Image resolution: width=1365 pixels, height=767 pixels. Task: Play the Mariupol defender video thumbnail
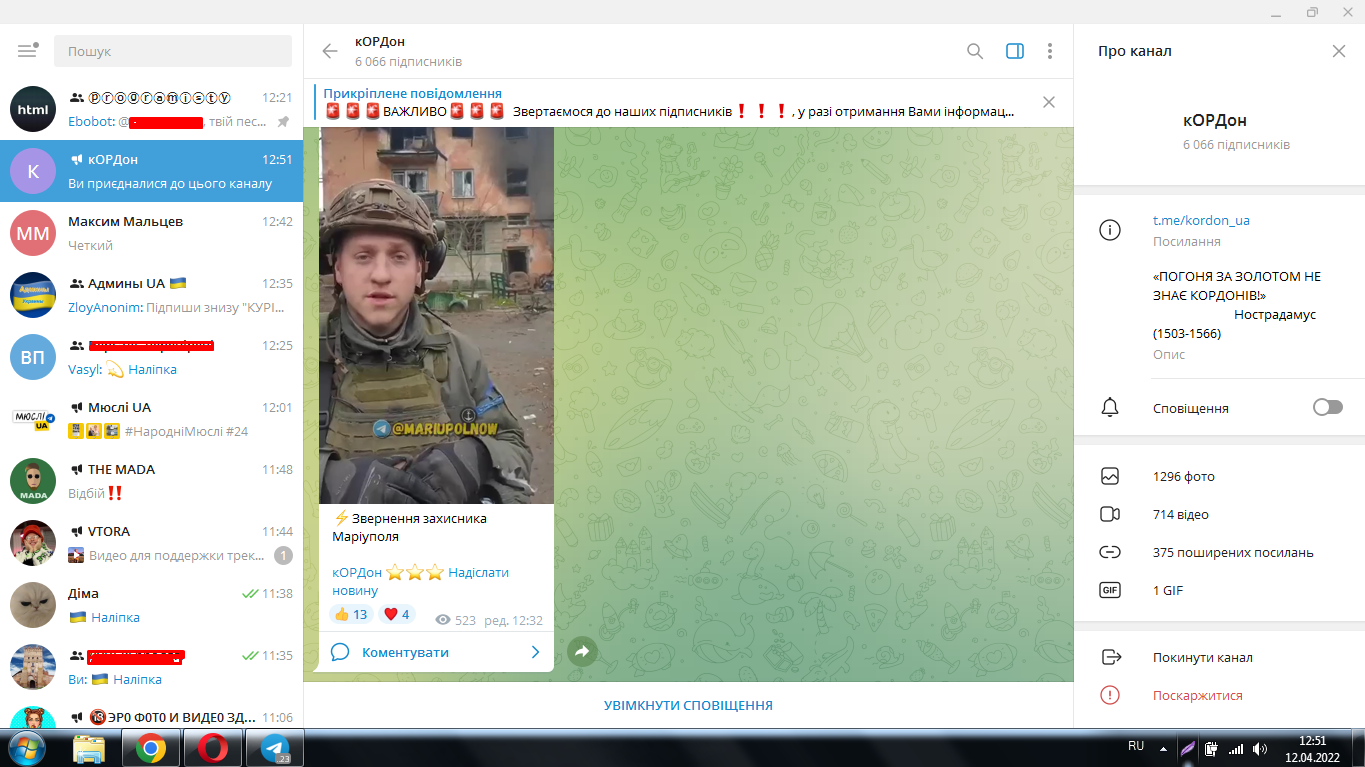point(436,315)
